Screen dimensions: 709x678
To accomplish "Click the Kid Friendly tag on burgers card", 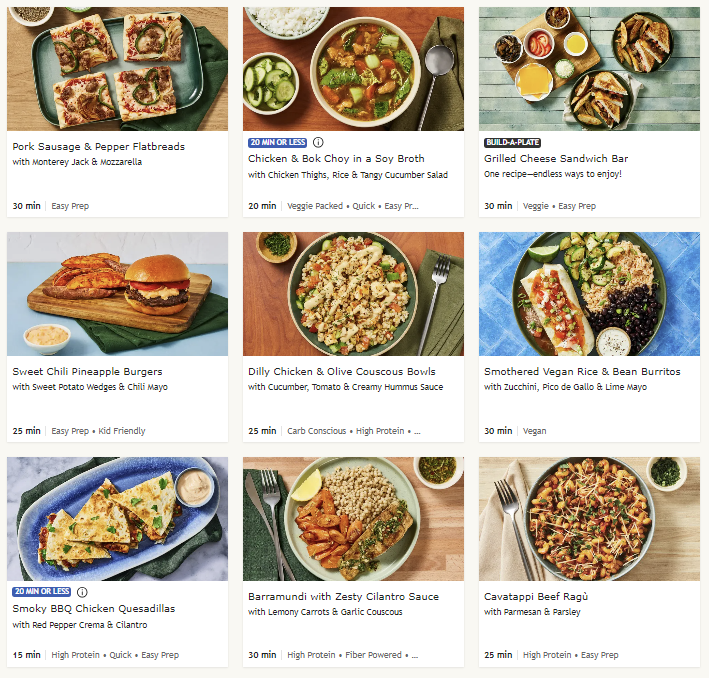I will point(120,431).
